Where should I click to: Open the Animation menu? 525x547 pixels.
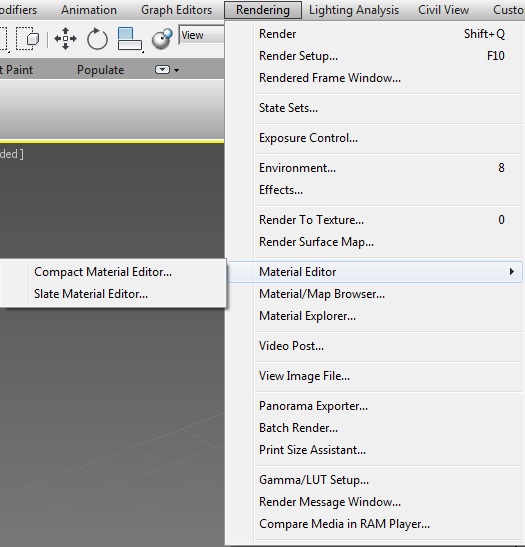pos(89,10)
